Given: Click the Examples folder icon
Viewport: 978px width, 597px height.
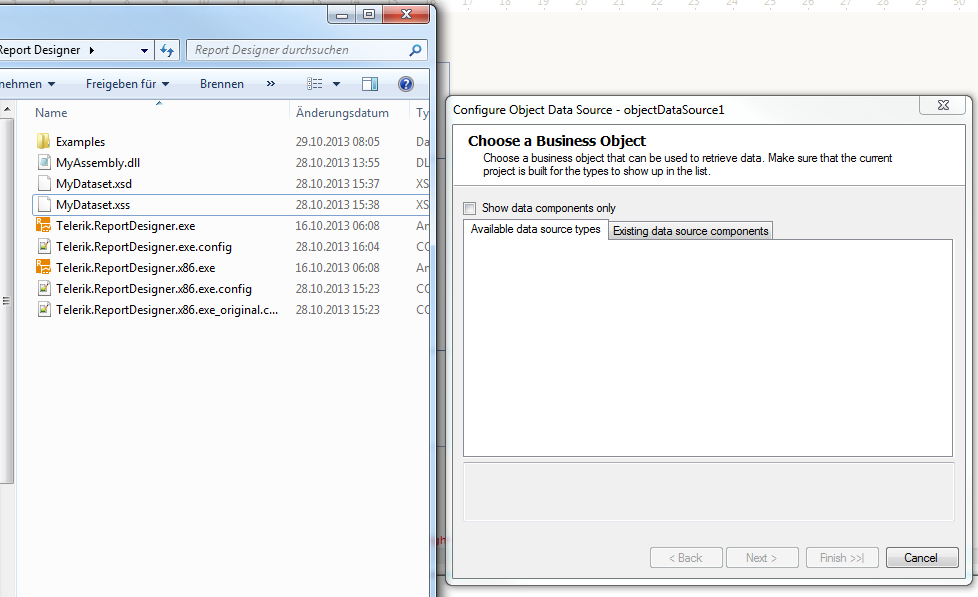Looking at the screenshot, I should click(44, 142).
